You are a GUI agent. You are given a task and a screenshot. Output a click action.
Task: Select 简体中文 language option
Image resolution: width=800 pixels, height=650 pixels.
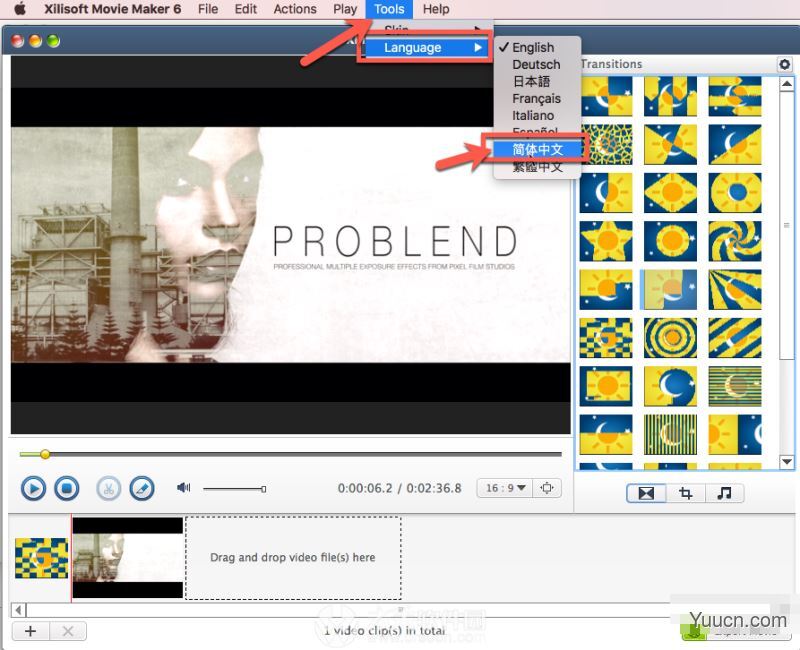[537, 148]
